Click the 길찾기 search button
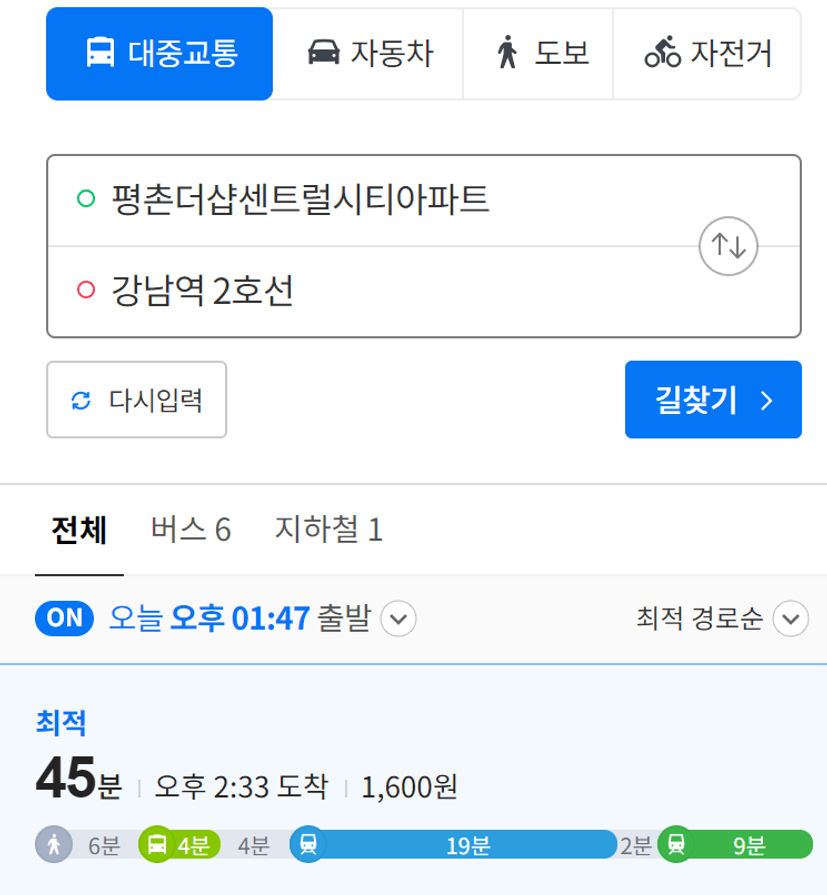This screenshot has height=895, width=827. pyautogui.click(x=713, y=400)
